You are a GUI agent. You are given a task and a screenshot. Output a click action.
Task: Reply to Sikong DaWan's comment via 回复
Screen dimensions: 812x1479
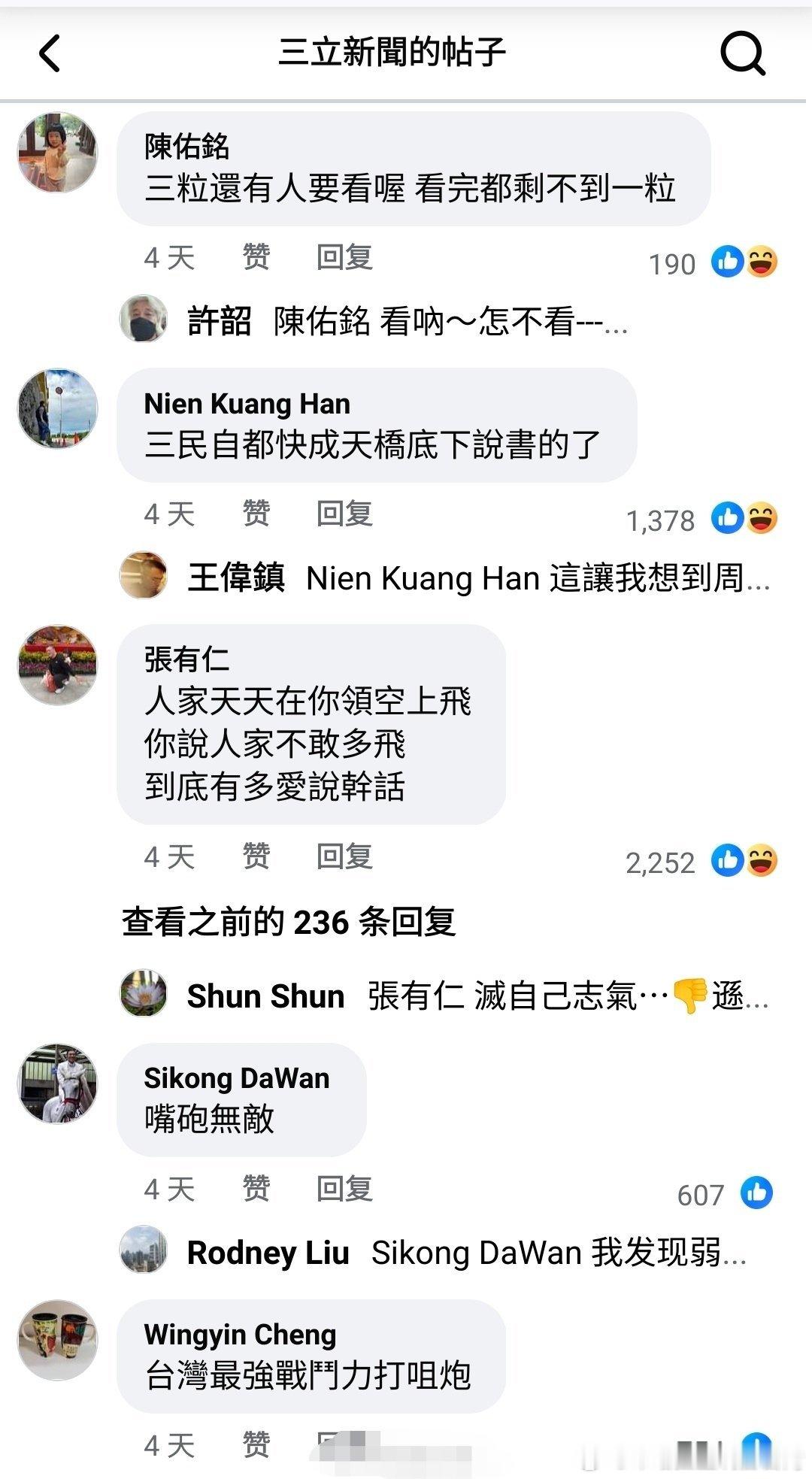344,1189
